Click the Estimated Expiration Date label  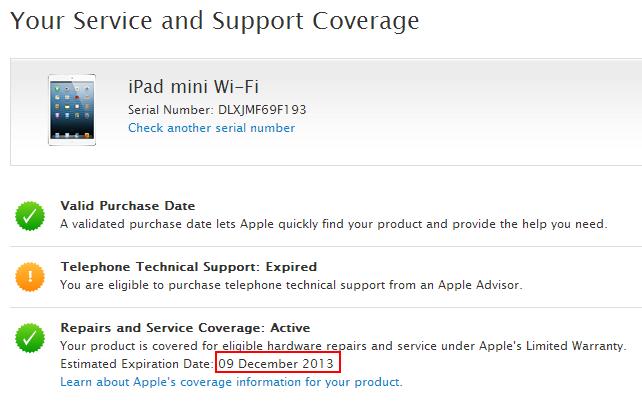click(x=137, y=363)
